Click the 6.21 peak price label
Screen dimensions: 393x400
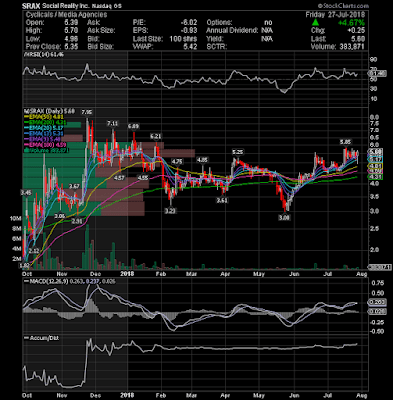(x=155, y=136)
